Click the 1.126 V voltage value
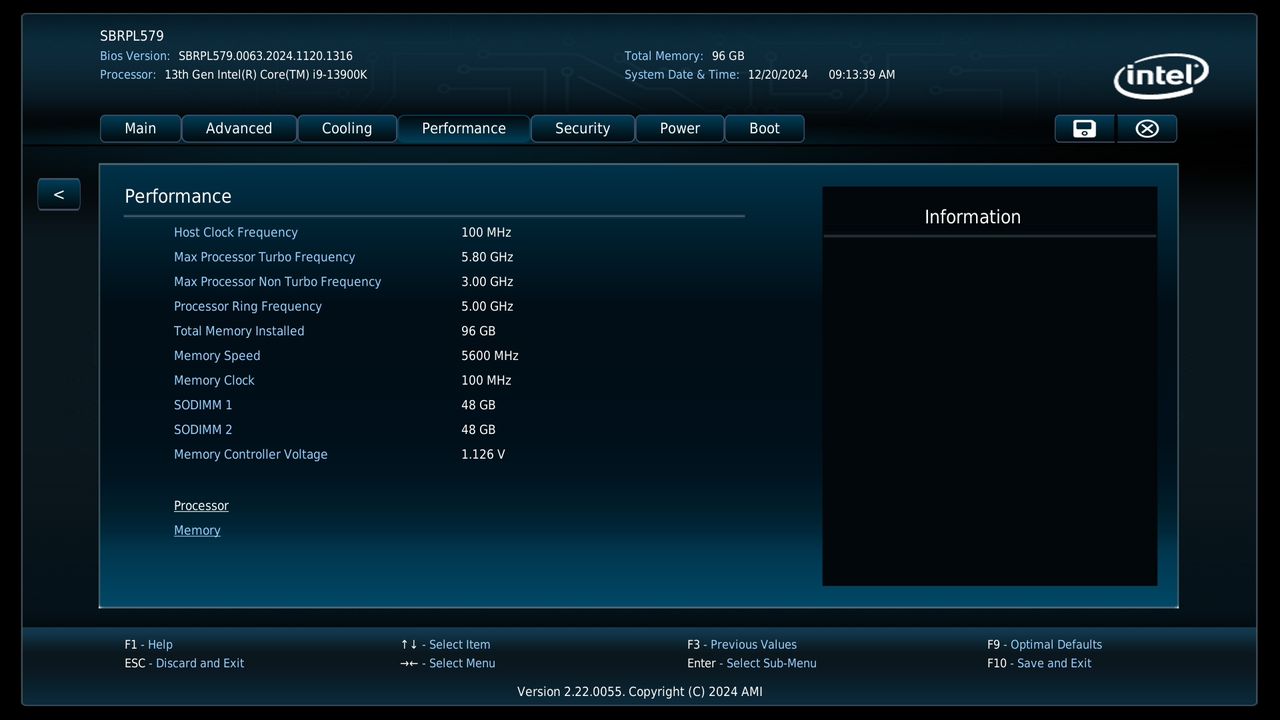Viewport: 1280px width, 720px height. coord(483,454)
